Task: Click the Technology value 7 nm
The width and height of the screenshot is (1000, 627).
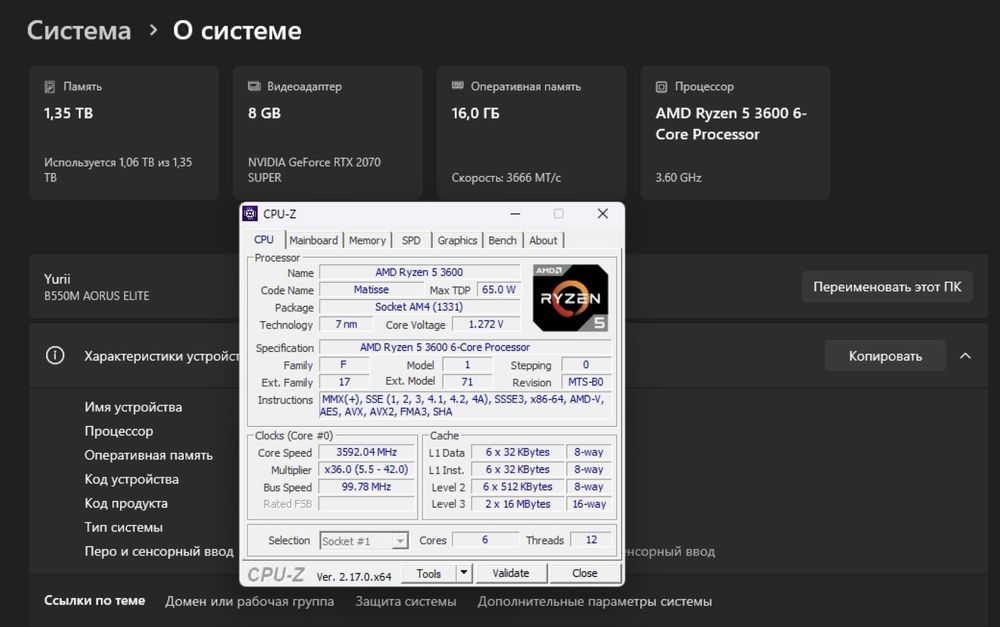Action: (346, 324)
